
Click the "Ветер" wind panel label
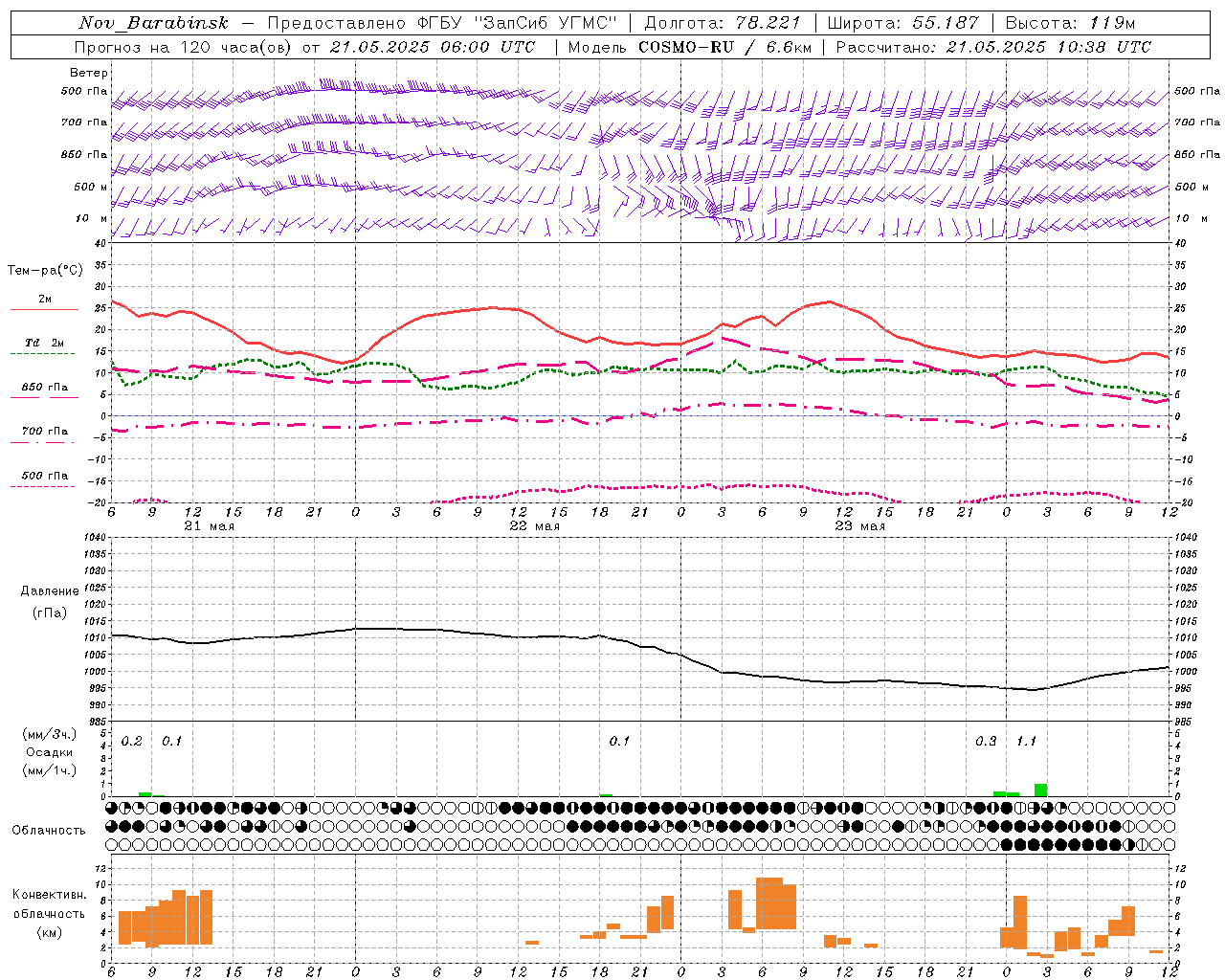point(89,73)
